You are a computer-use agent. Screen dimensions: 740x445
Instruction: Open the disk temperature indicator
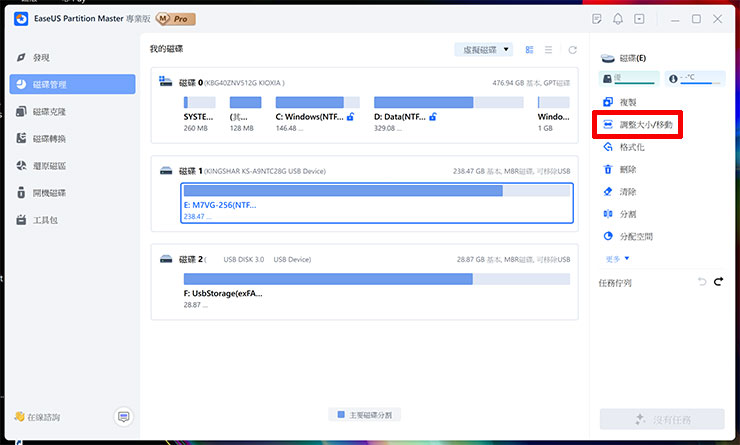[x=695, y=78]
